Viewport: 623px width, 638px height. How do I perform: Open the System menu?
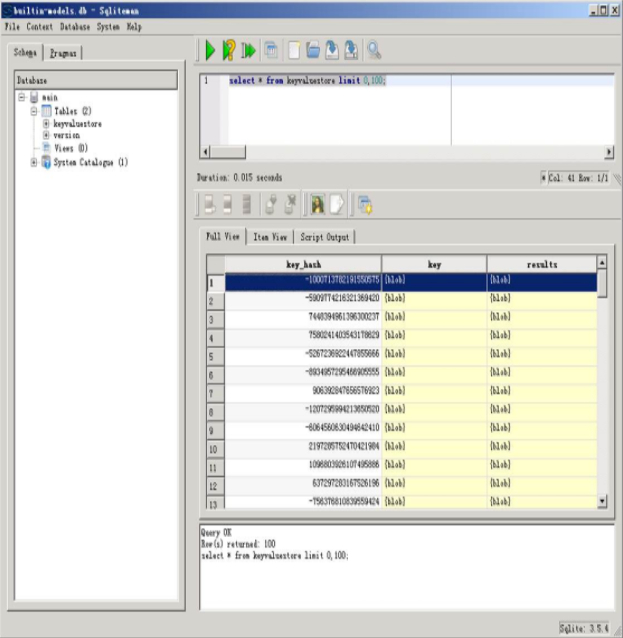click(108, 27)
